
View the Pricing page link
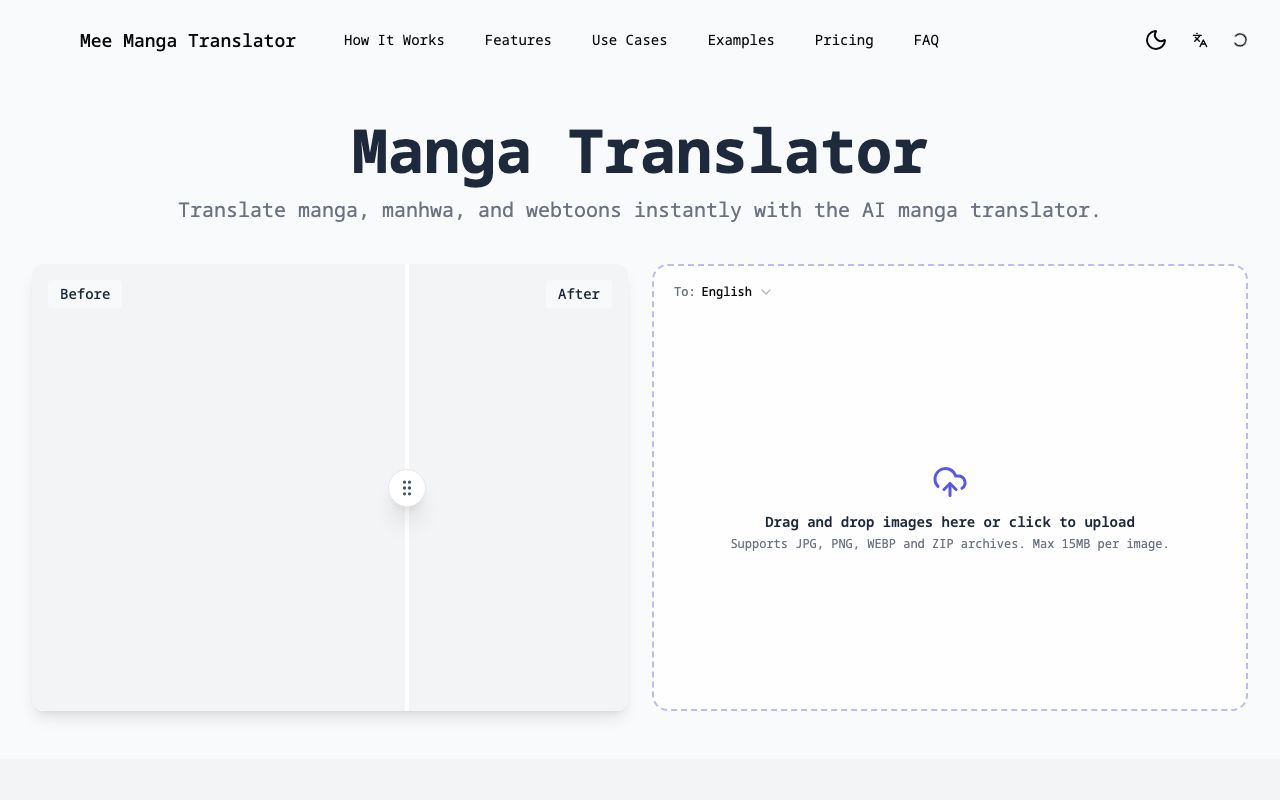[x=844, y=40]
